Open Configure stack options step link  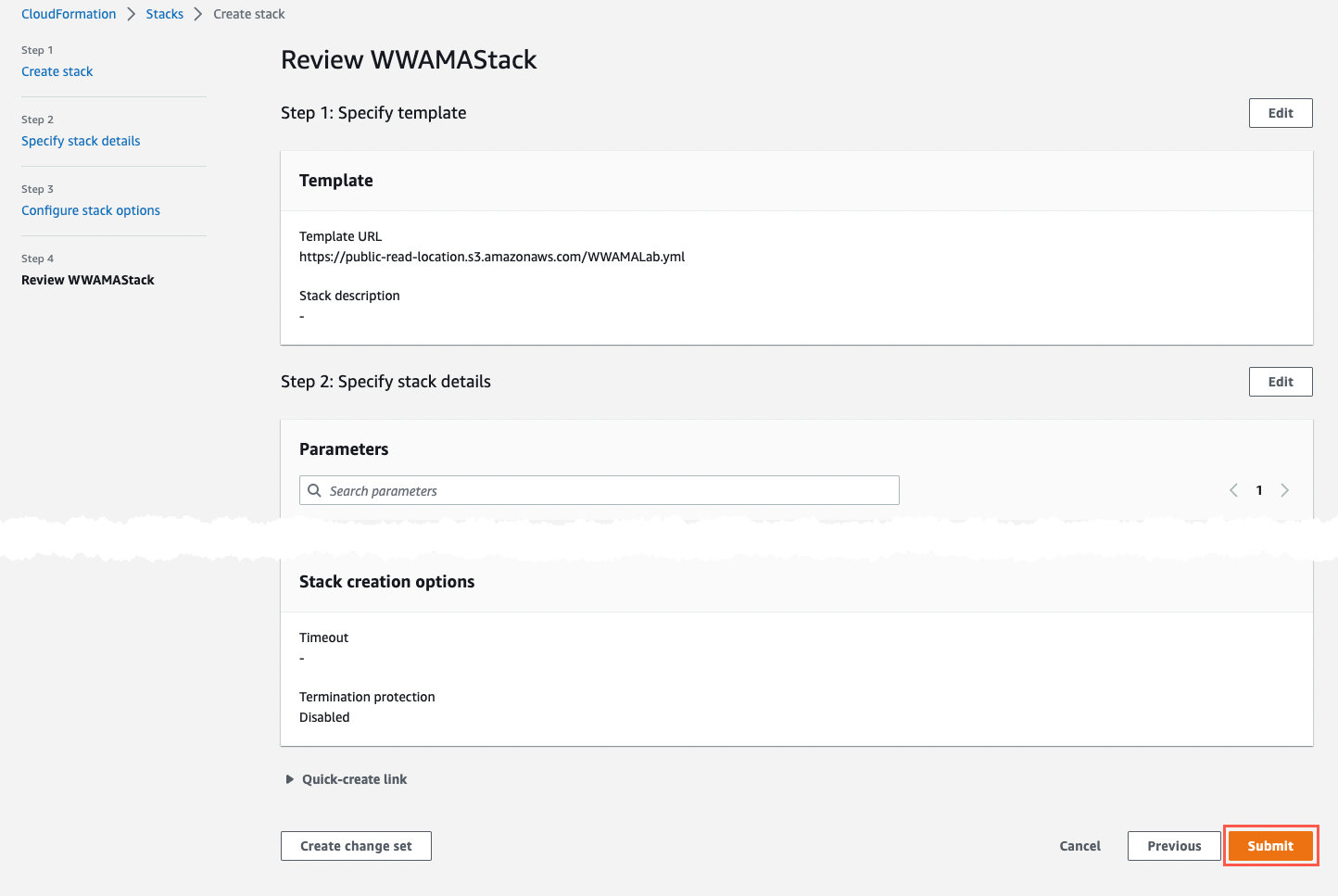coord(91,210)
